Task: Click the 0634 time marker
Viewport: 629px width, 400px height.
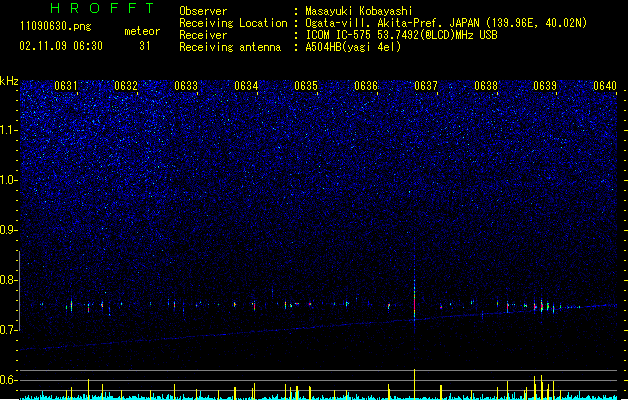Action: click(246, 86)
